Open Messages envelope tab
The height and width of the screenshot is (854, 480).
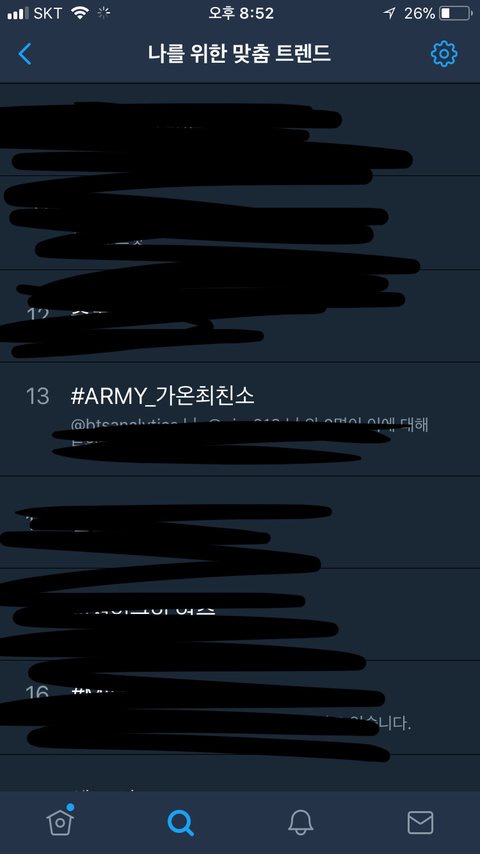pos(420,822)
